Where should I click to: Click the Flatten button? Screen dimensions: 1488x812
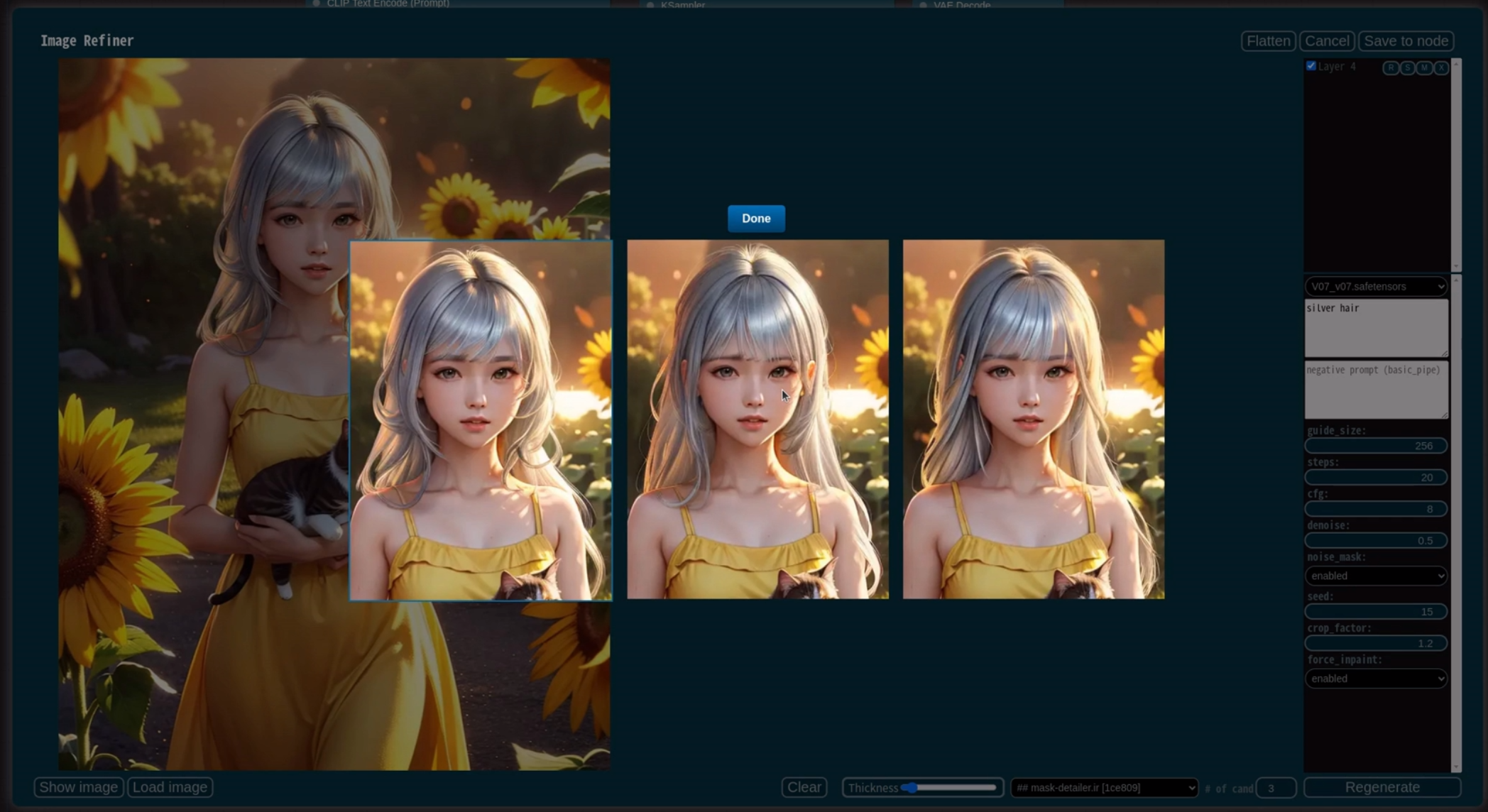(x=1268, y=41)
